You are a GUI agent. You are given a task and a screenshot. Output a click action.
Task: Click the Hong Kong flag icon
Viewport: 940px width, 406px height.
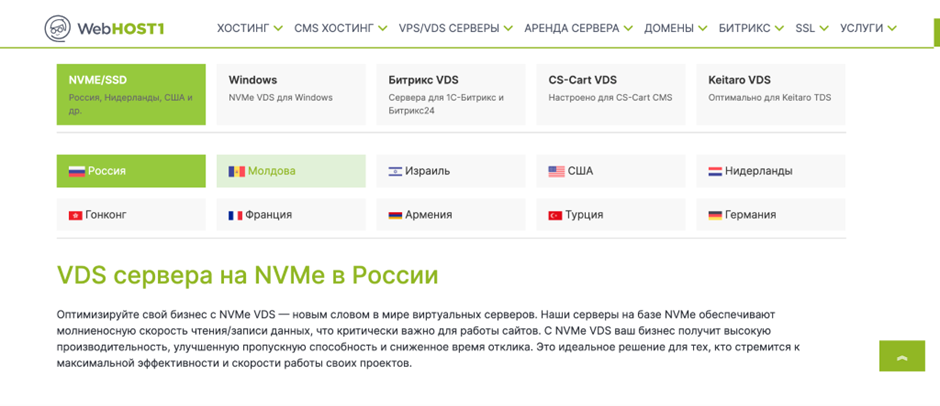(x=76, y=215)
